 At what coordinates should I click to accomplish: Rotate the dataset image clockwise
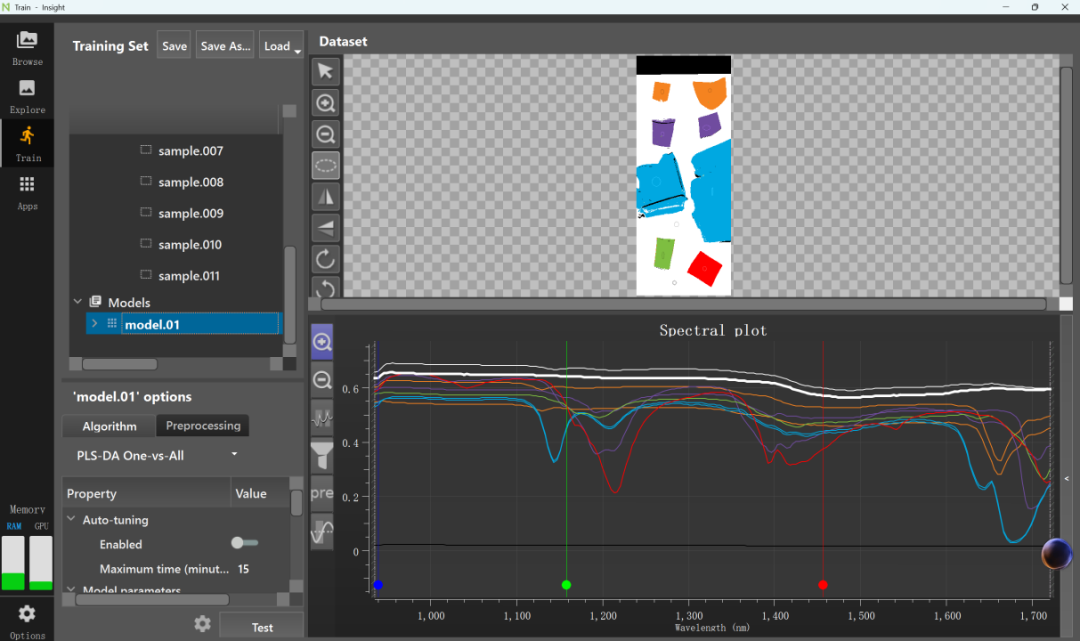(326, 260)
